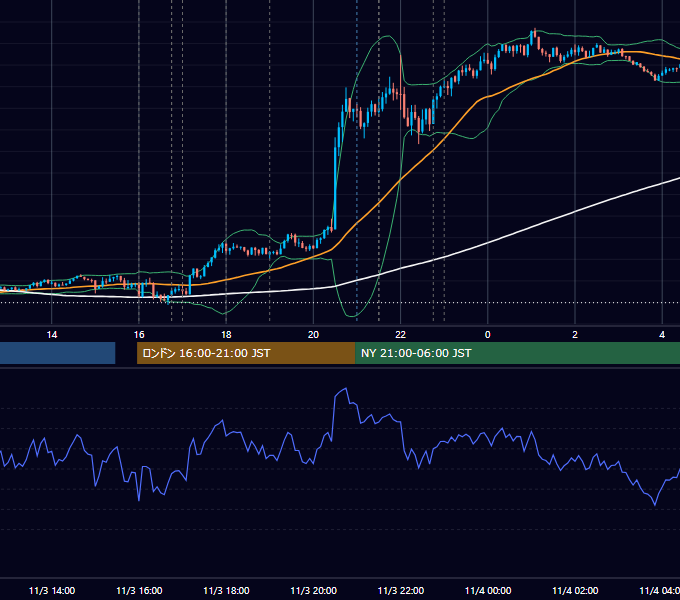Click the 11/3 22:00 timestamp label
The height and width of the screenshot is (600, 680).
401,590
